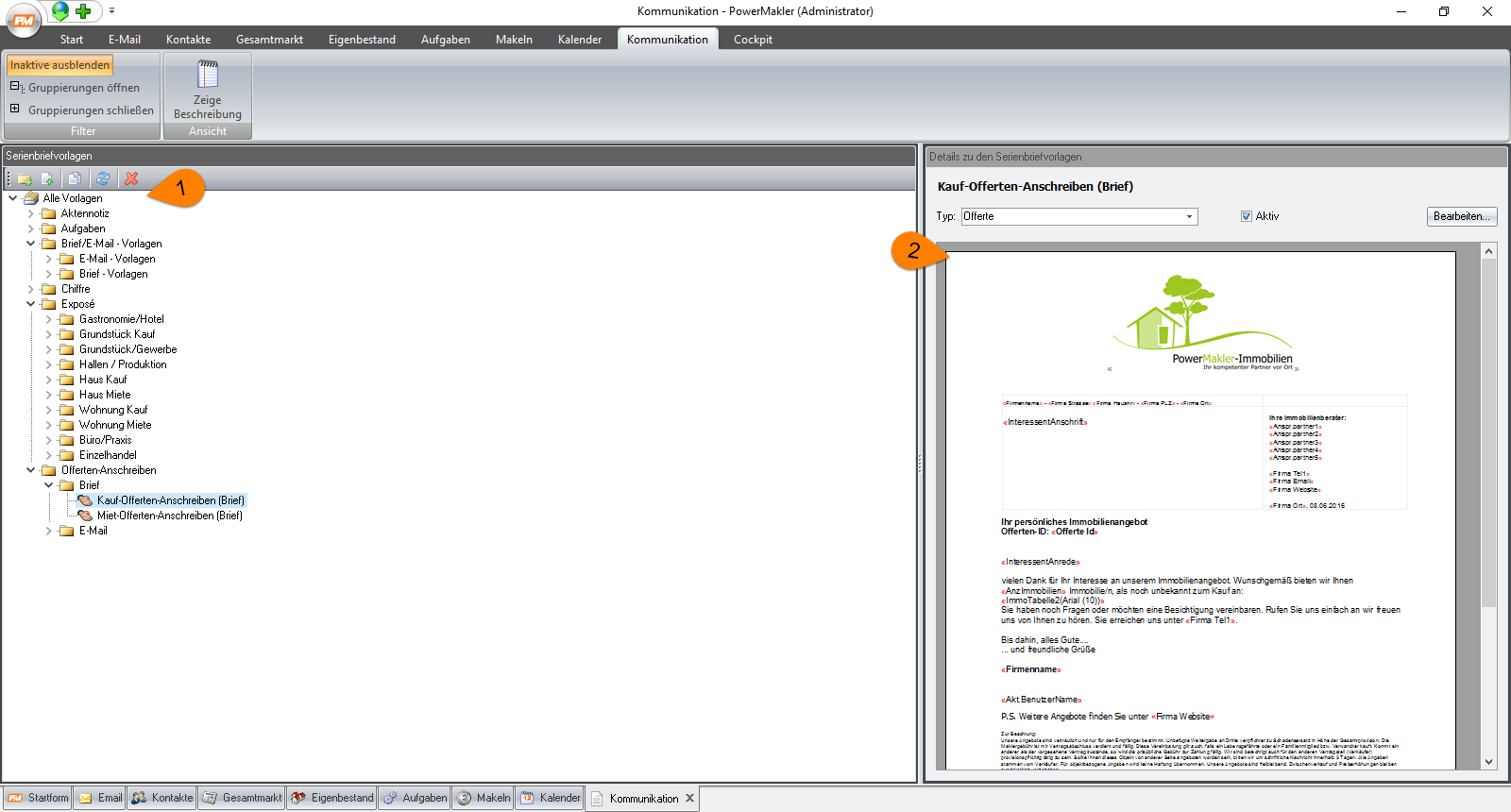Switch to the Kontakte bottom tab
The height and width of the screenshot is (812, 1511).
coord(161,798)
